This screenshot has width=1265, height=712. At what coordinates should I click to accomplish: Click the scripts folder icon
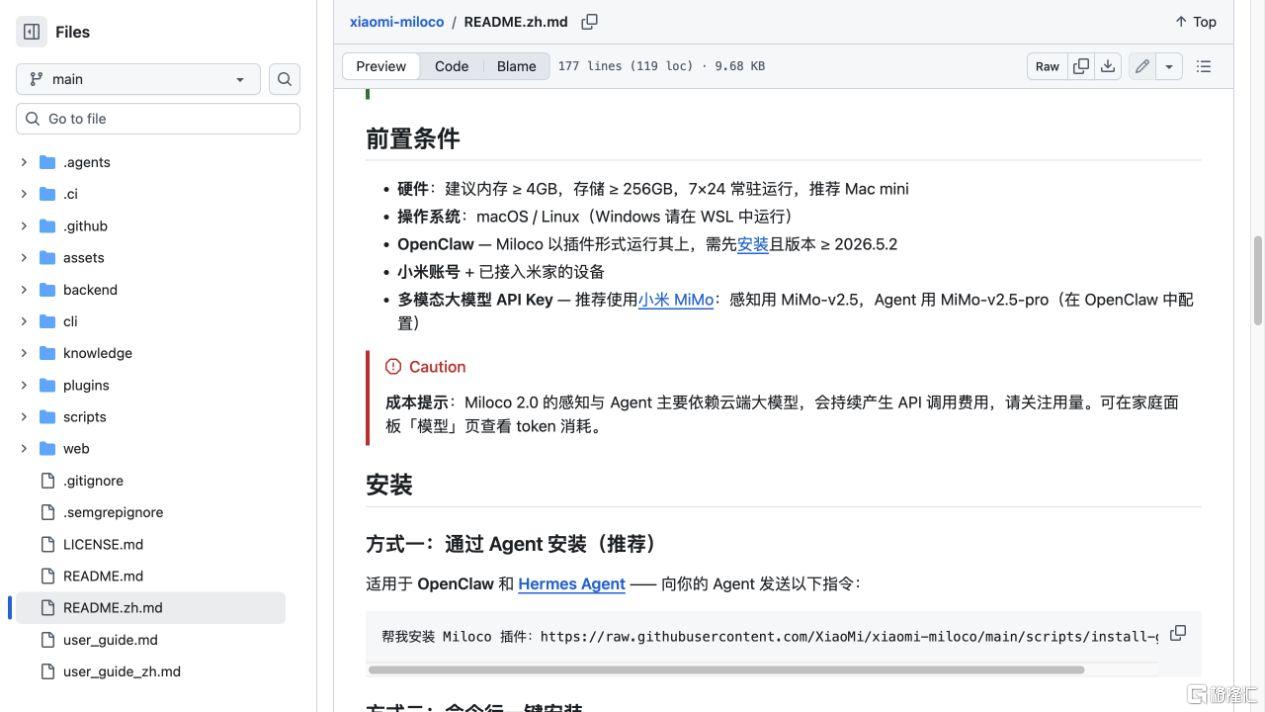[x=47, y=417]
